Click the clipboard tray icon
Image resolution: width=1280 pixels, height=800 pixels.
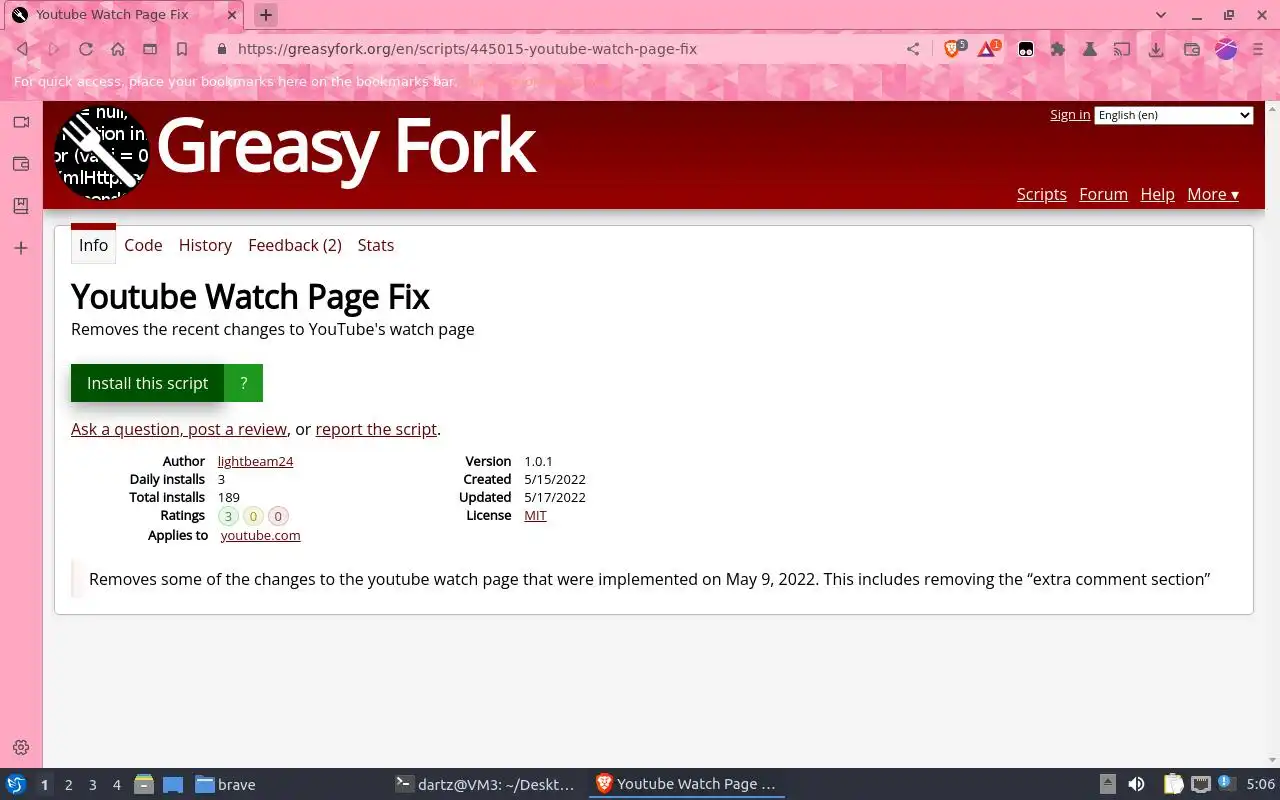(x=1173, y=785)
